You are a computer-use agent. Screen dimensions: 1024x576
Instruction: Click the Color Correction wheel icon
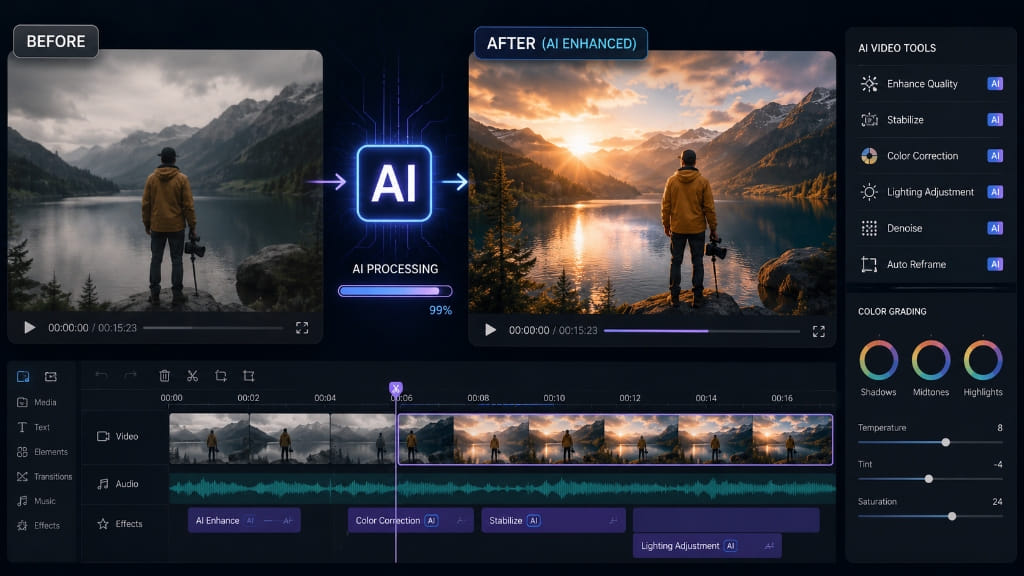point(869,155)
